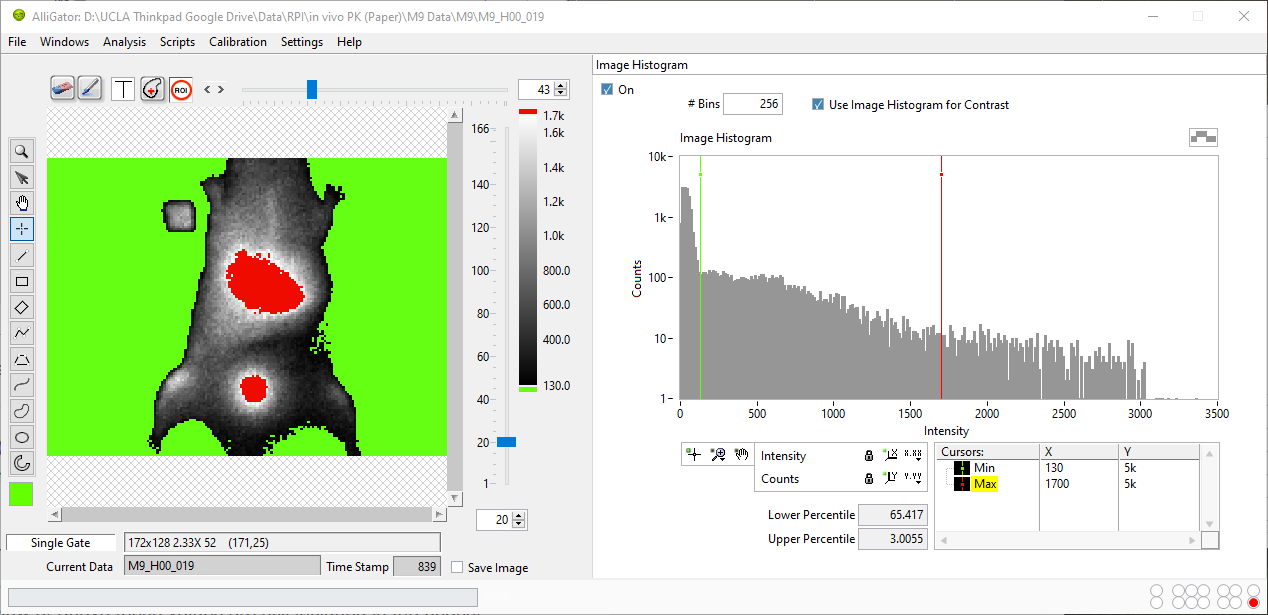Select the rotated rectangle diamond tool

[21, 307]
